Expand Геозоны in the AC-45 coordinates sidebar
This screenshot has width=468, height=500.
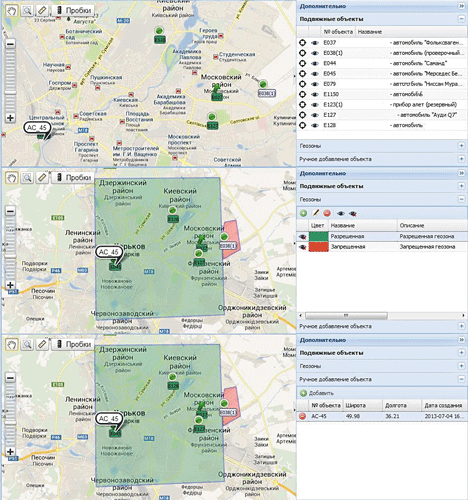[x=462, y=366]
